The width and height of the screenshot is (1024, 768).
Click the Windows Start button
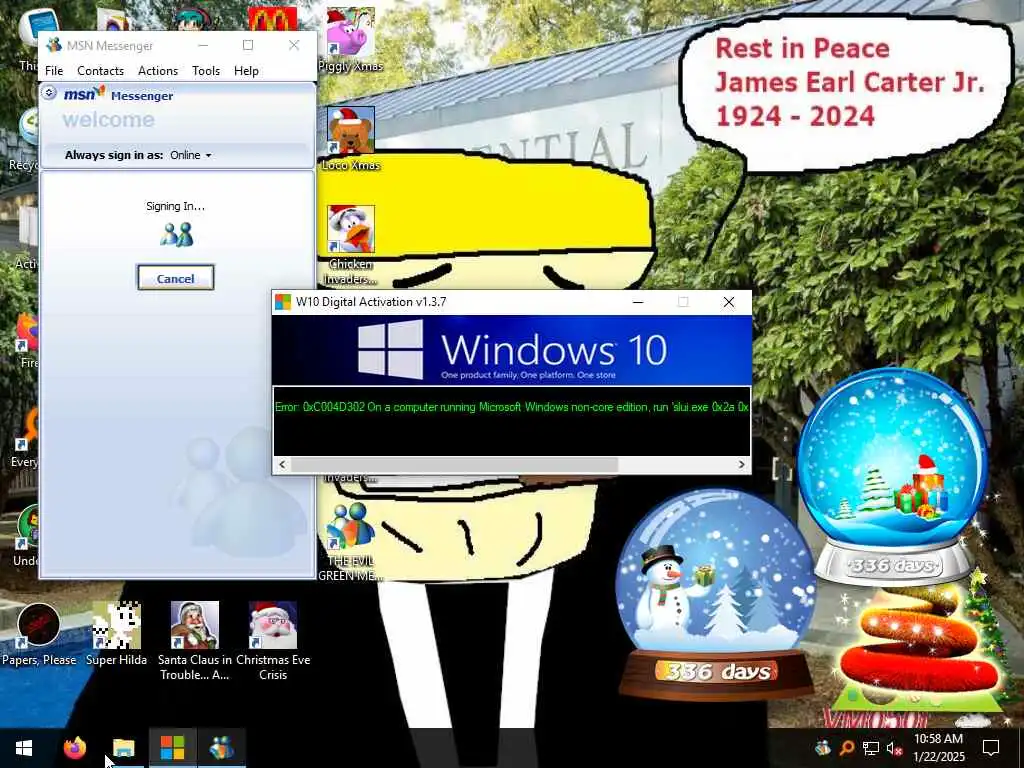pyautogui.click(x=24, y=748)
